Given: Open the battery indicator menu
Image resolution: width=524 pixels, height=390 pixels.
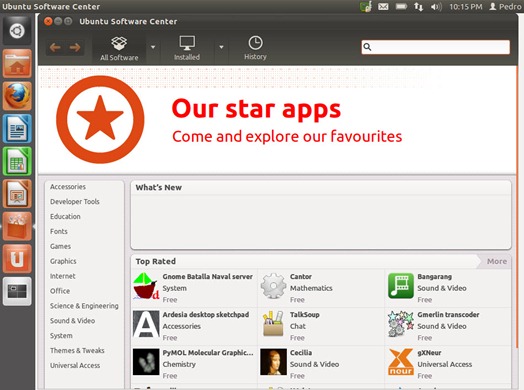Looking at the screenshot, I should (401, 6).
